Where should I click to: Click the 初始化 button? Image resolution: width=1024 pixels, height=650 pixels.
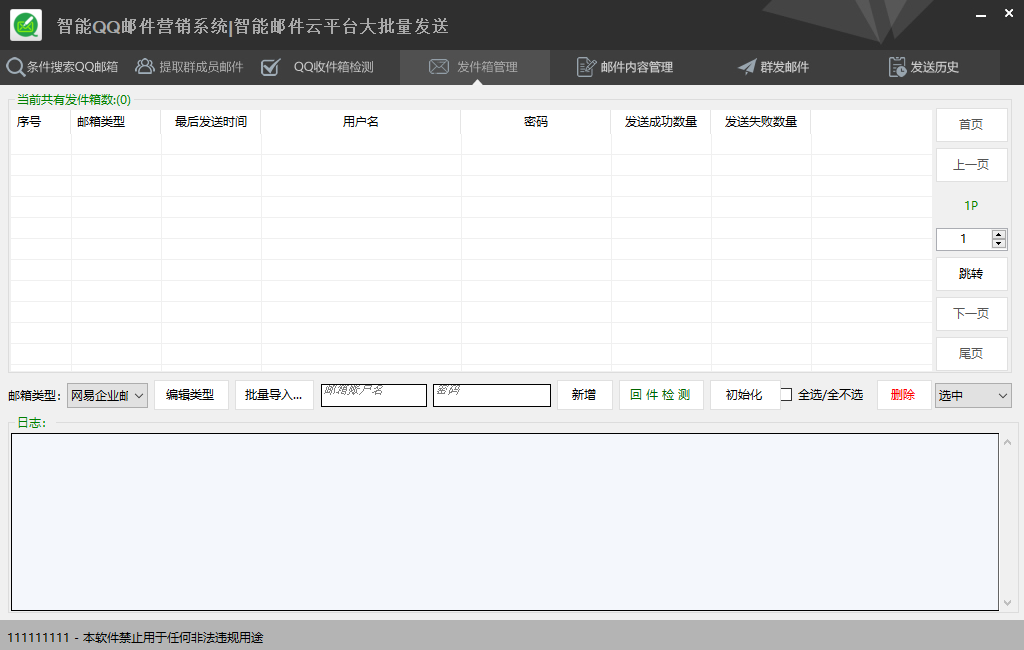click(x=744, y=395)
